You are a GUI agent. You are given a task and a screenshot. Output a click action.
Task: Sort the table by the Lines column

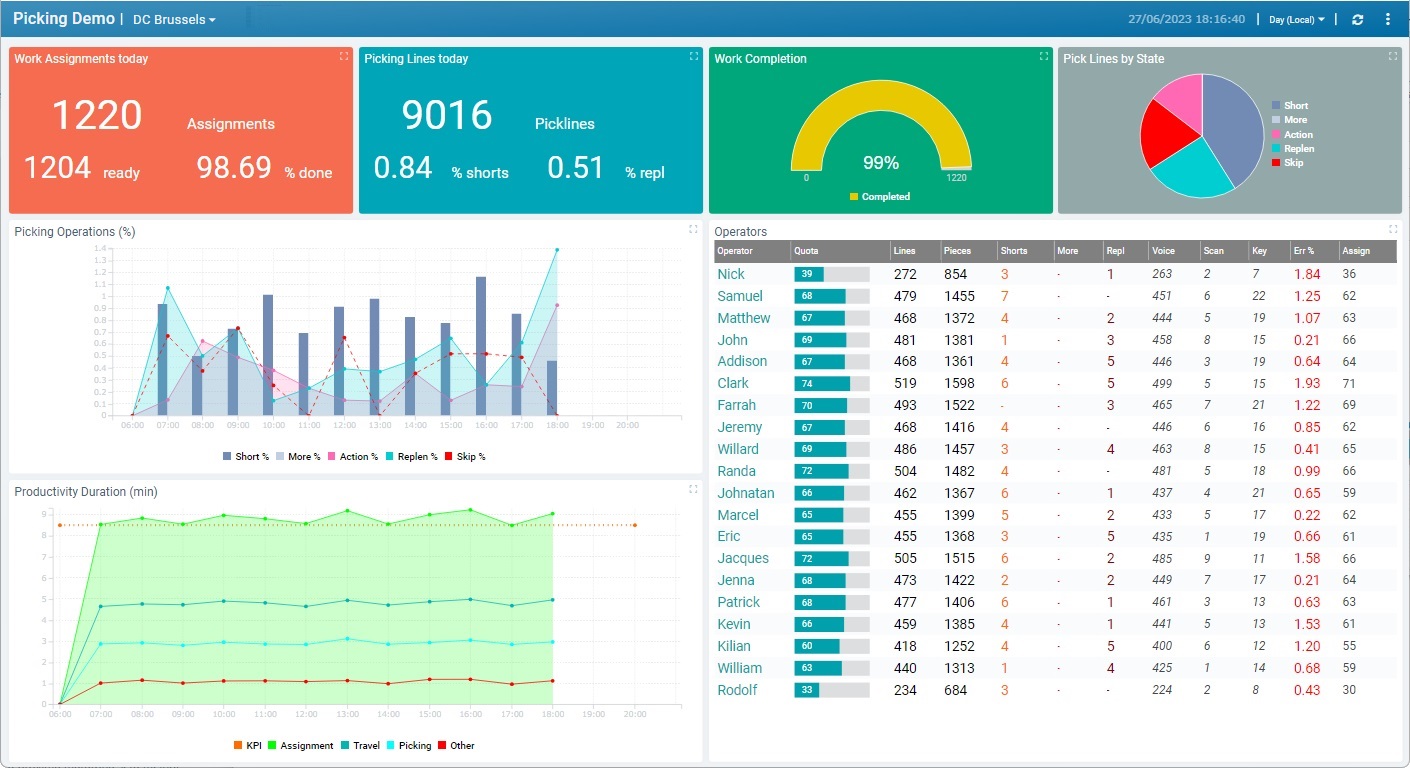click(904, 251)
